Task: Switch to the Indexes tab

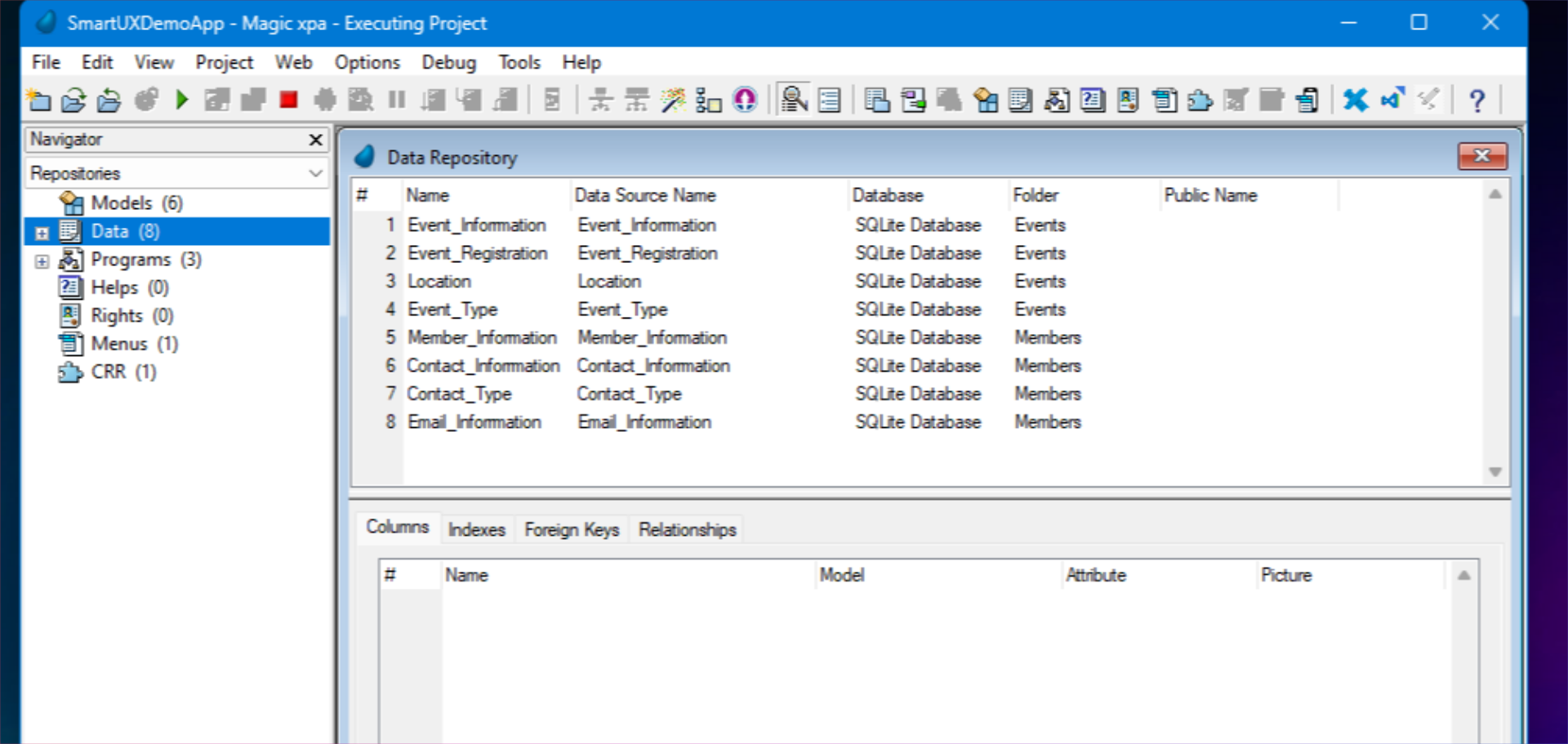Action: point(476,529)
